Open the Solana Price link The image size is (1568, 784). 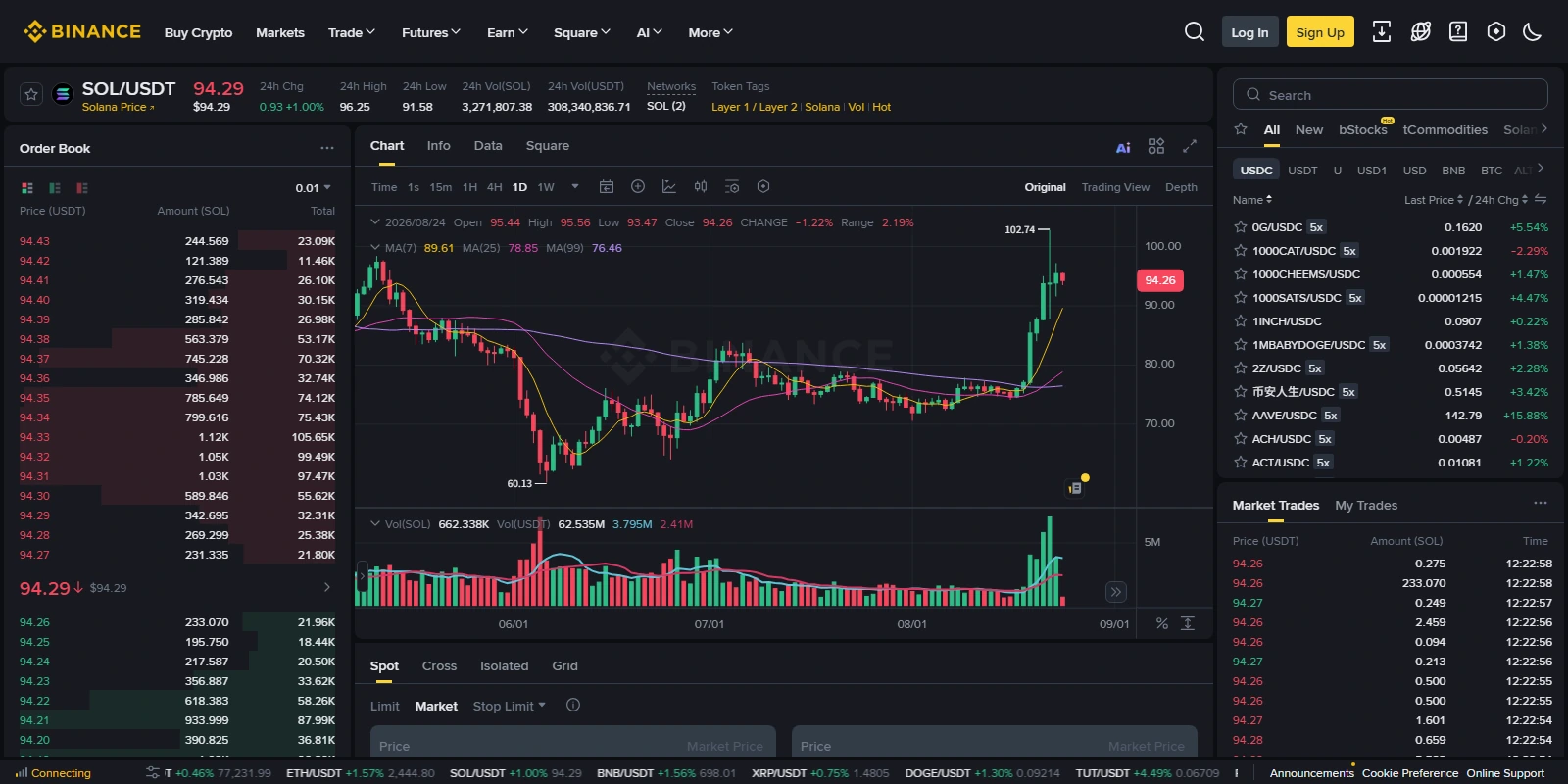(x=118, y=107)
